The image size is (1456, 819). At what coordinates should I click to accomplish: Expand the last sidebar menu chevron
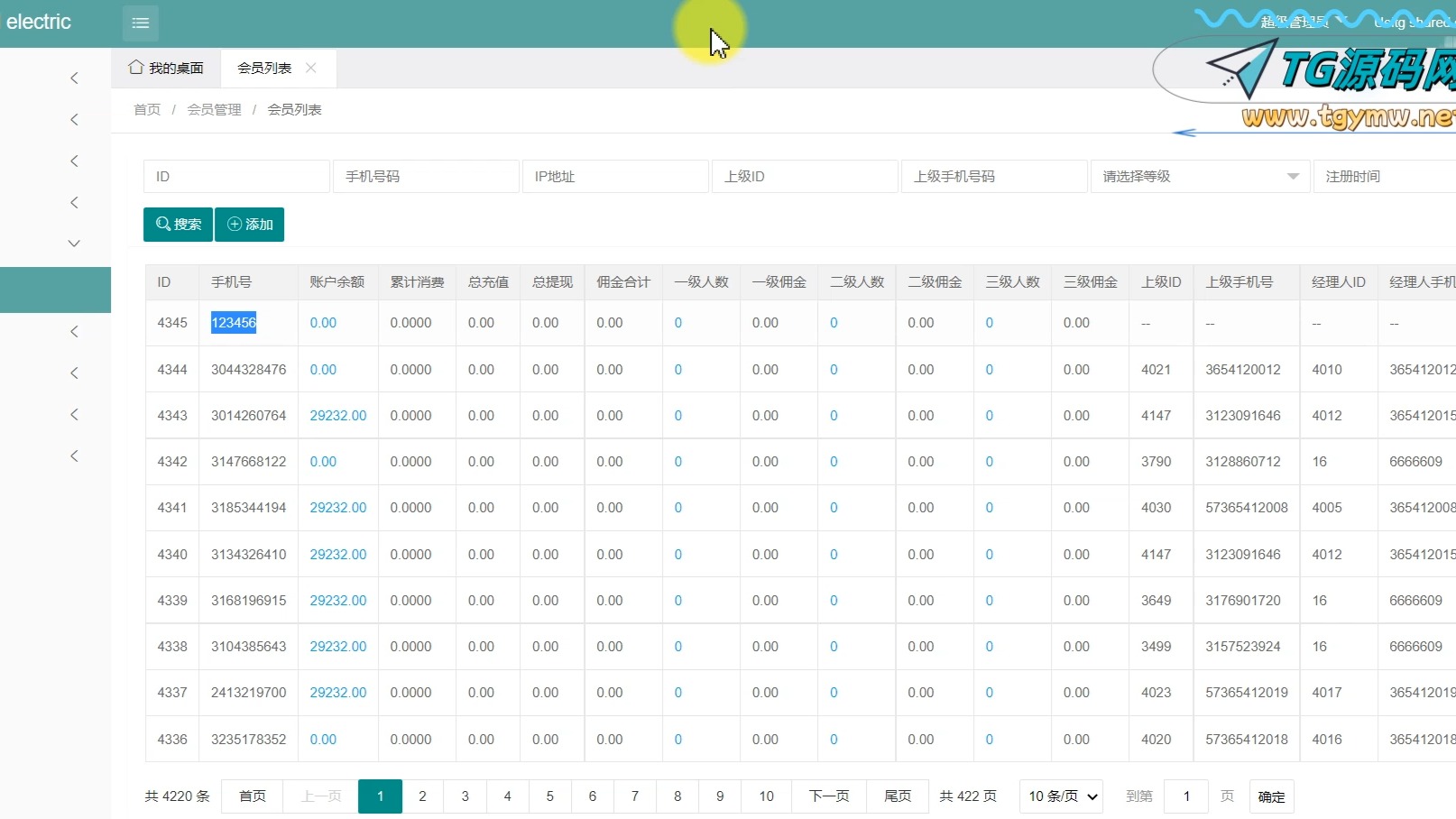click(x=74, y=456)
